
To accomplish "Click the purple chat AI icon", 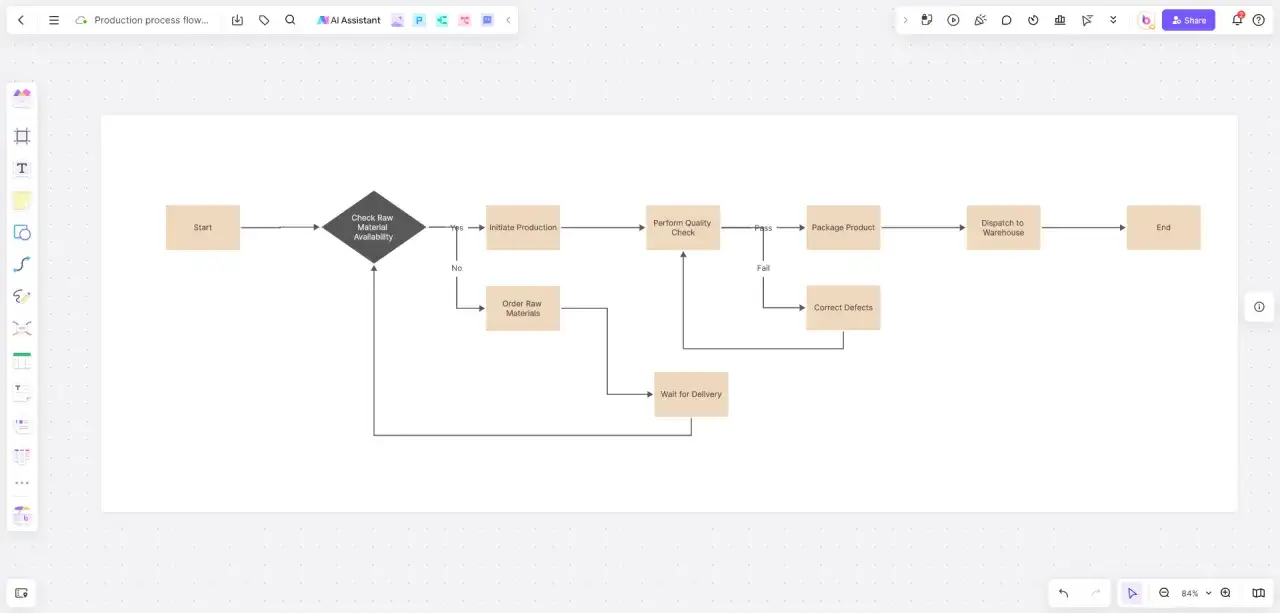I will [487, 20].
